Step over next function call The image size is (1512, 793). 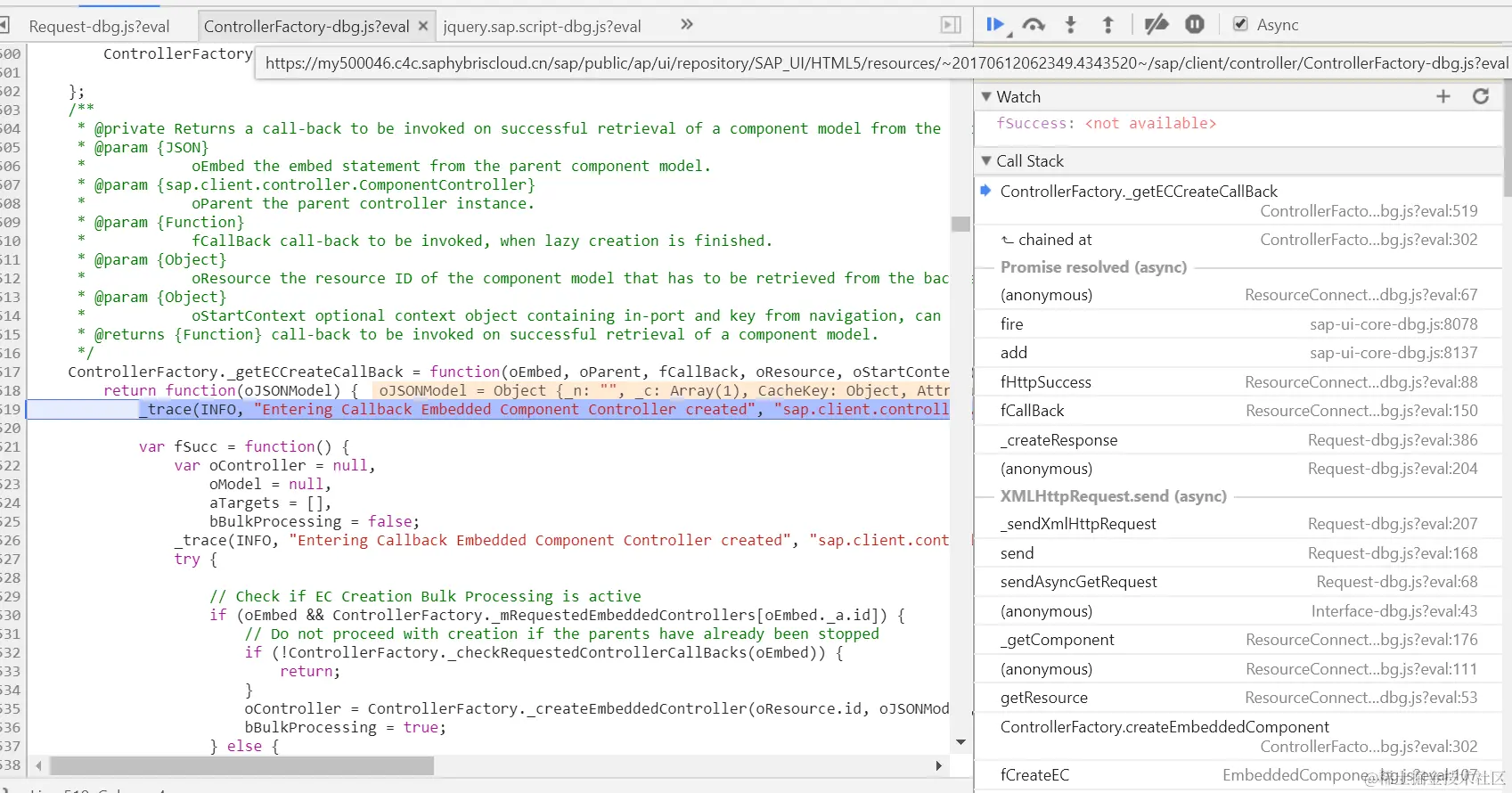click(1034, 25)
